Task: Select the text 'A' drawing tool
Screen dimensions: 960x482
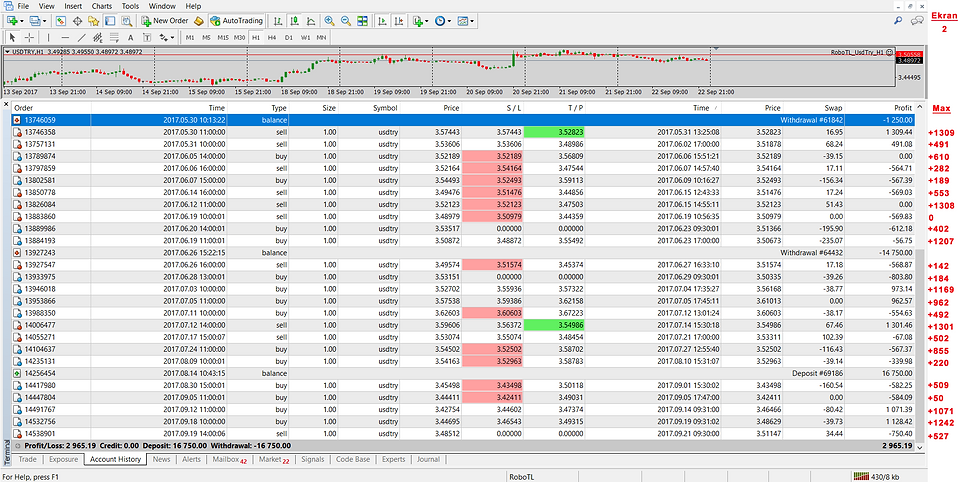Action: point(130,37)
